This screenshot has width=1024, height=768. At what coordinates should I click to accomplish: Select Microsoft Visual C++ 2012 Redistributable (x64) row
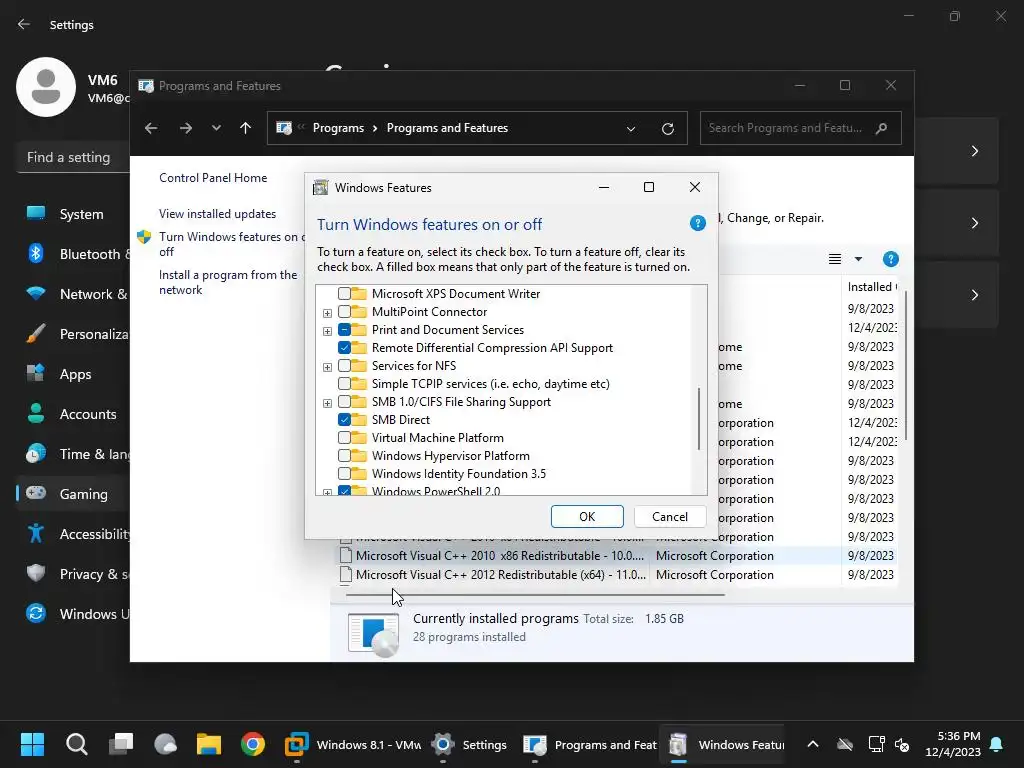617,575
